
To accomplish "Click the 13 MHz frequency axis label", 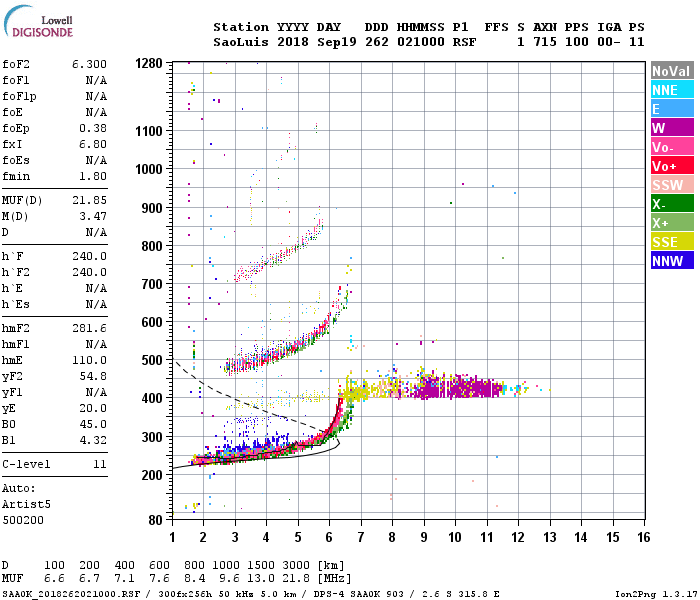I will coord(550,537).
